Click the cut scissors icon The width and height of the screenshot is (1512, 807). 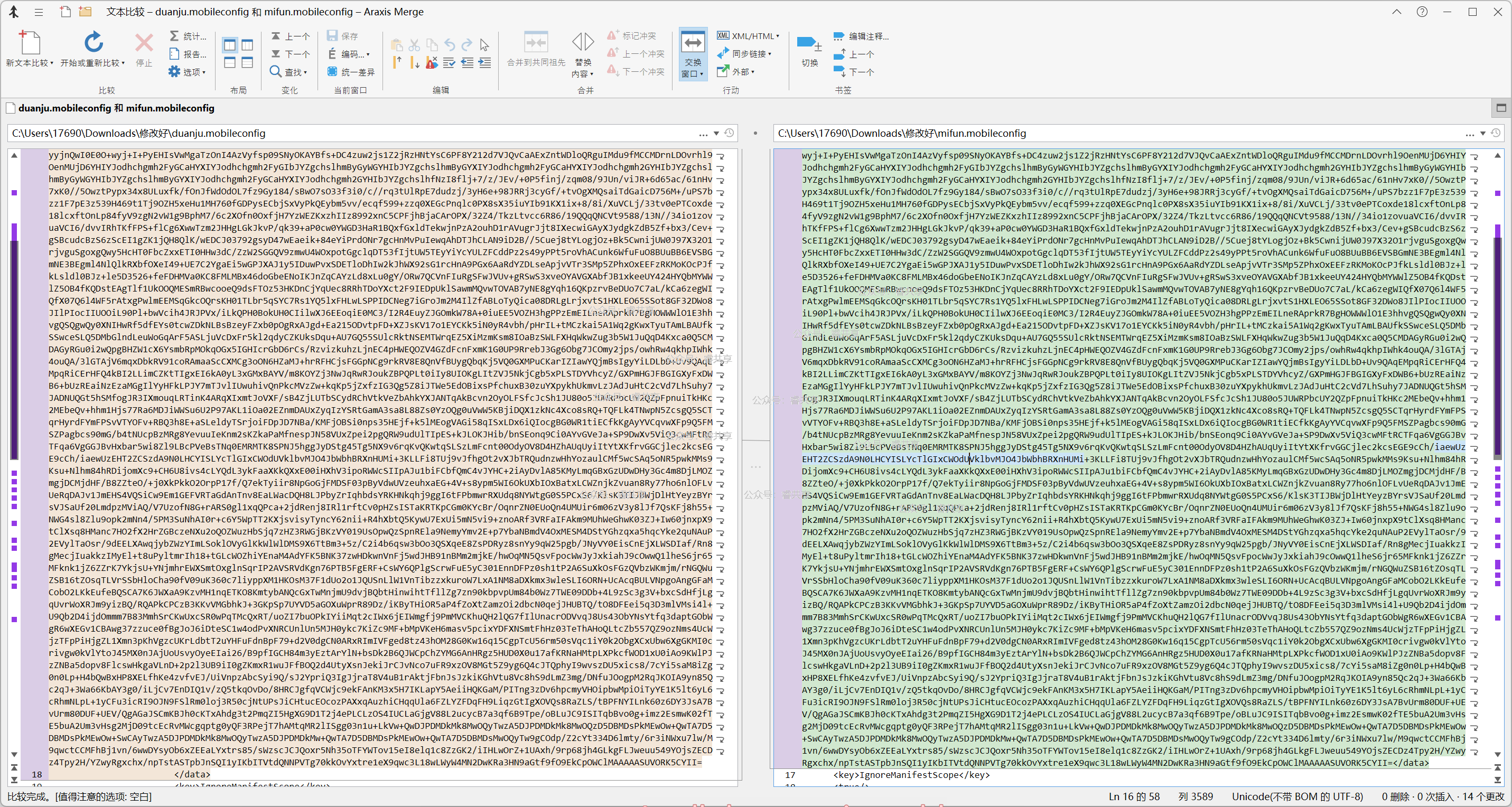[x=414, y=45]
